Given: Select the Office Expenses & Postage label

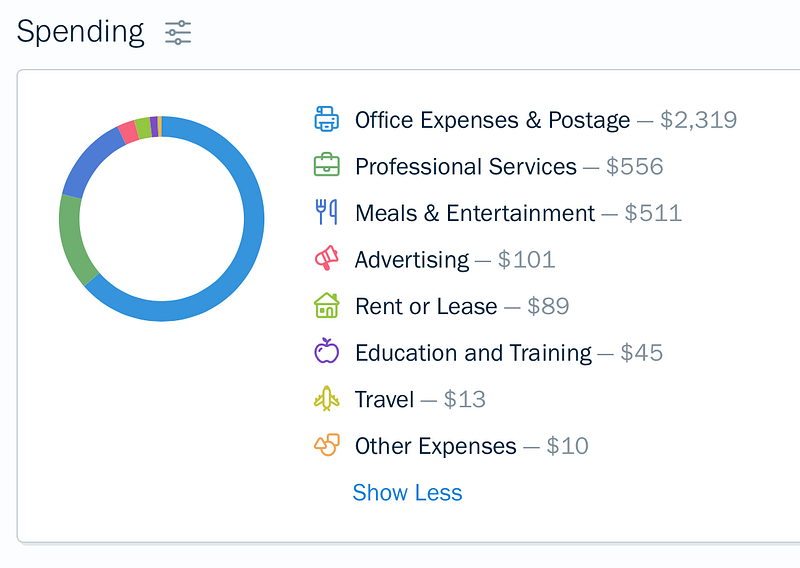Looking at the screenshot, I should [x=492, y=120].
